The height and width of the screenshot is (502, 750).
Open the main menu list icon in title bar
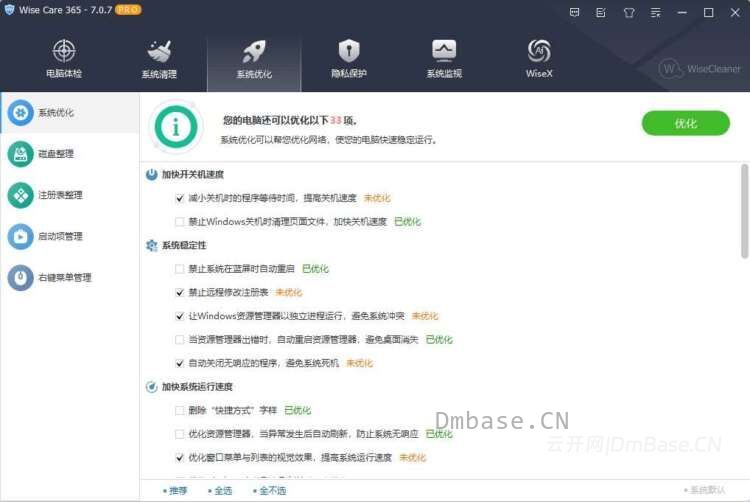point(655,12)
